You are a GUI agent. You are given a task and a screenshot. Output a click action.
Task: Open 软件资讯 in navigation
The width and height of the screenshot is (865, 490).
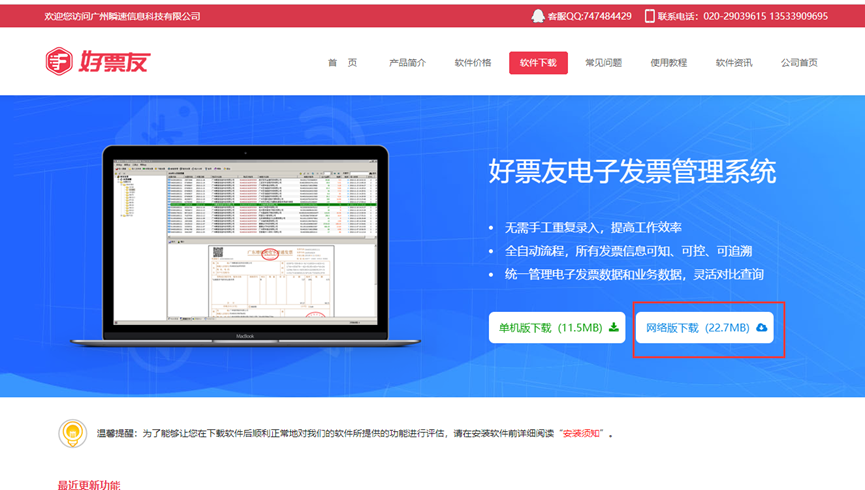click(x=734, y=63)
